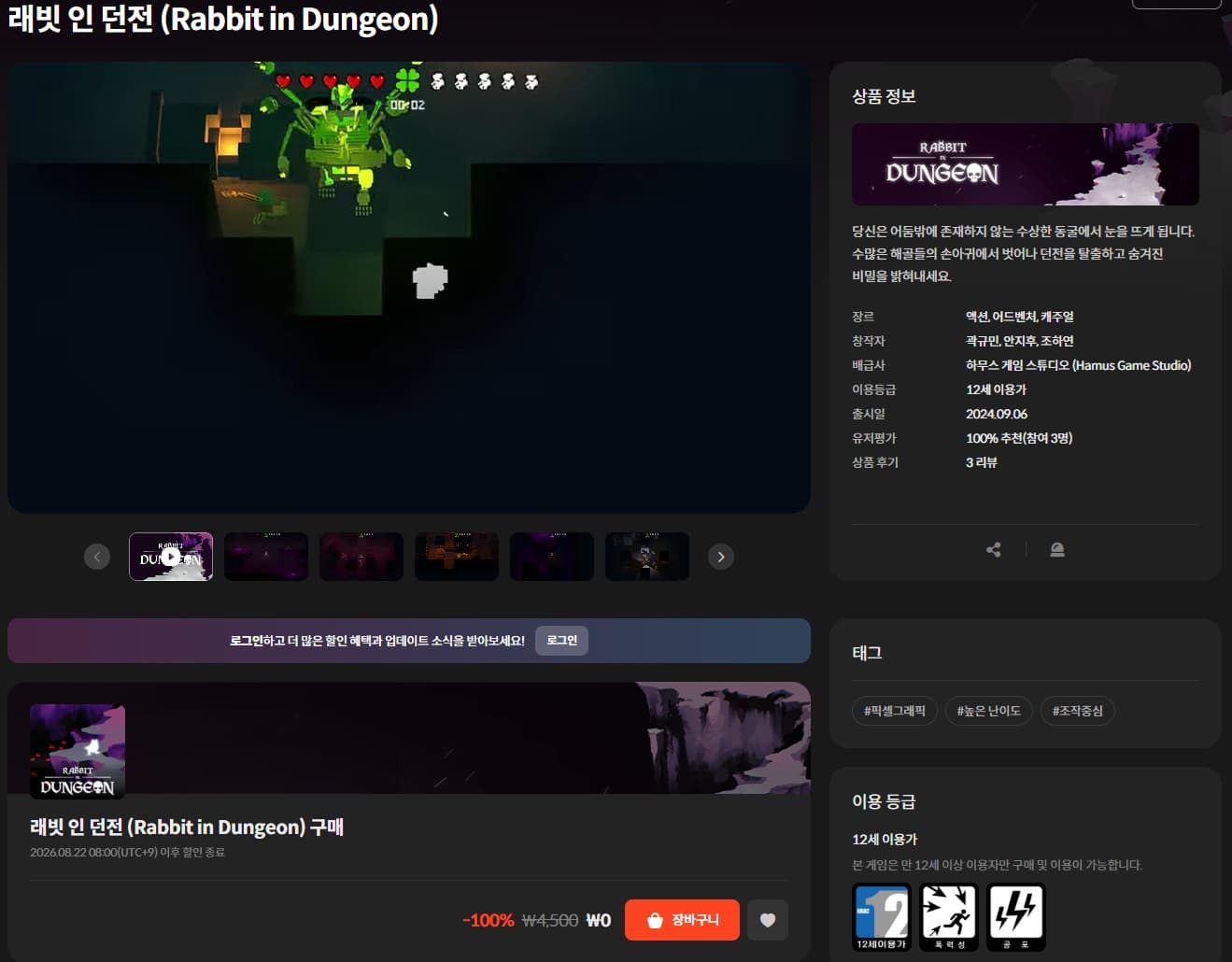This screenshot has width=1232, height=962.
Task: Click the "상품 정보" panel heading
Action: coord(884,96)
